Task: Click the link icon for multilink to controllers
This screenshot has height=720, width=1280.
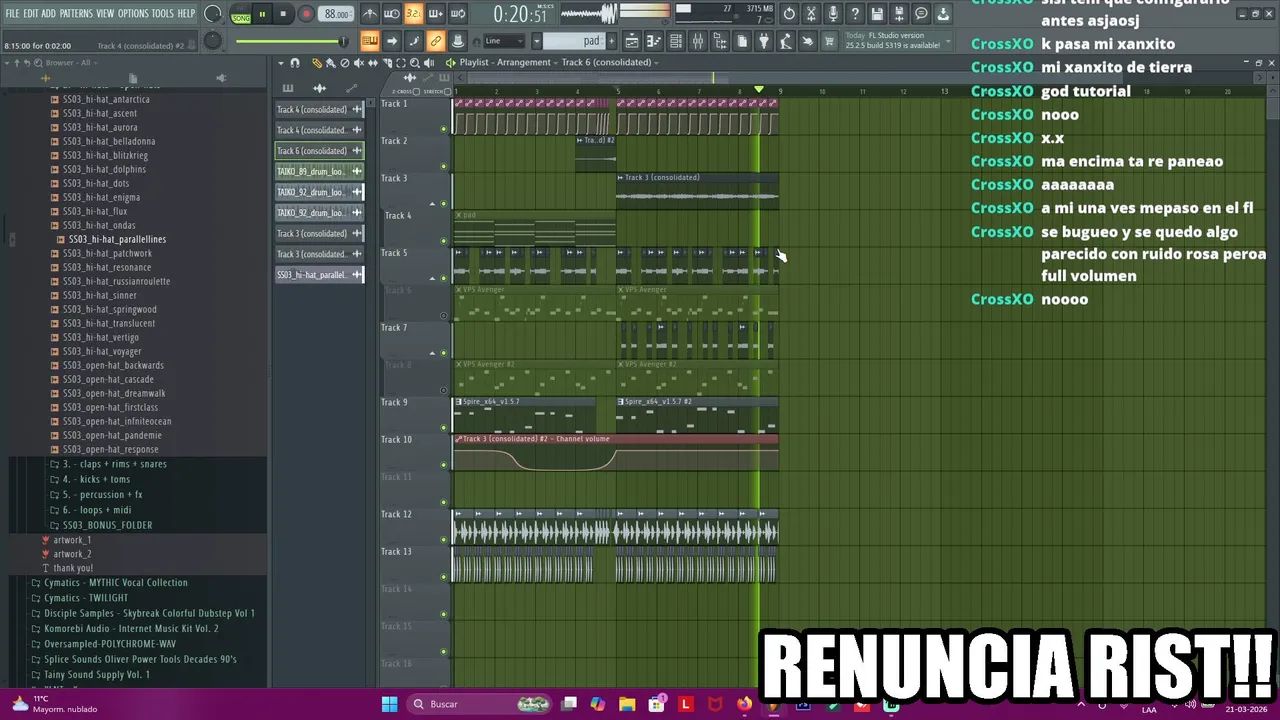Action: tap(435, 41)
